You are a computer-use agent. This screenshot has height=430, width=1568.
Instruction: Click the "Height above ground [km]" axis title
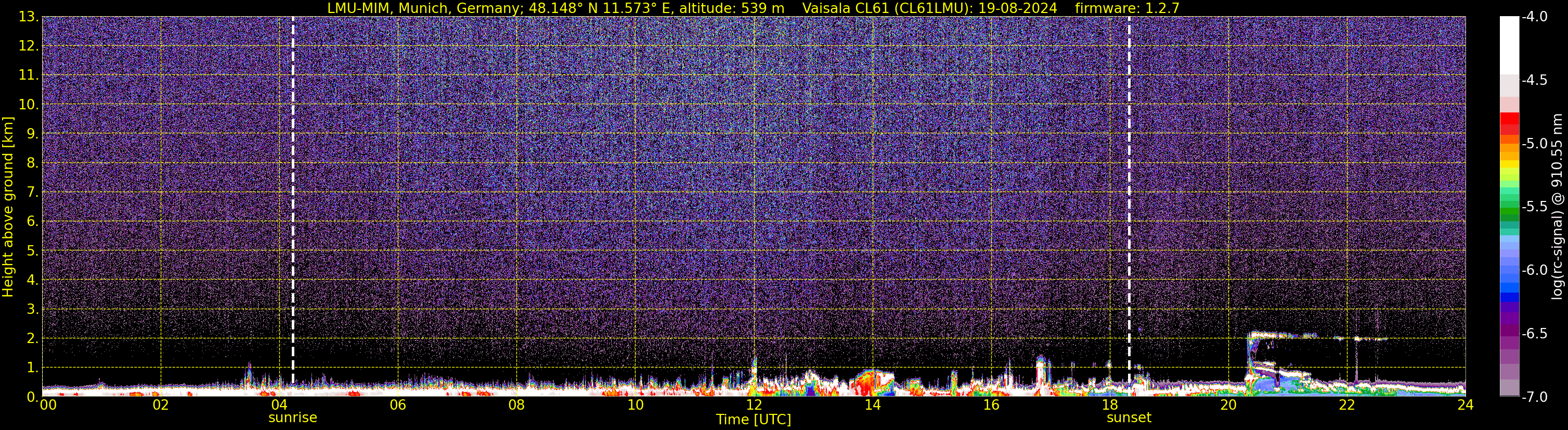point(8,207)
